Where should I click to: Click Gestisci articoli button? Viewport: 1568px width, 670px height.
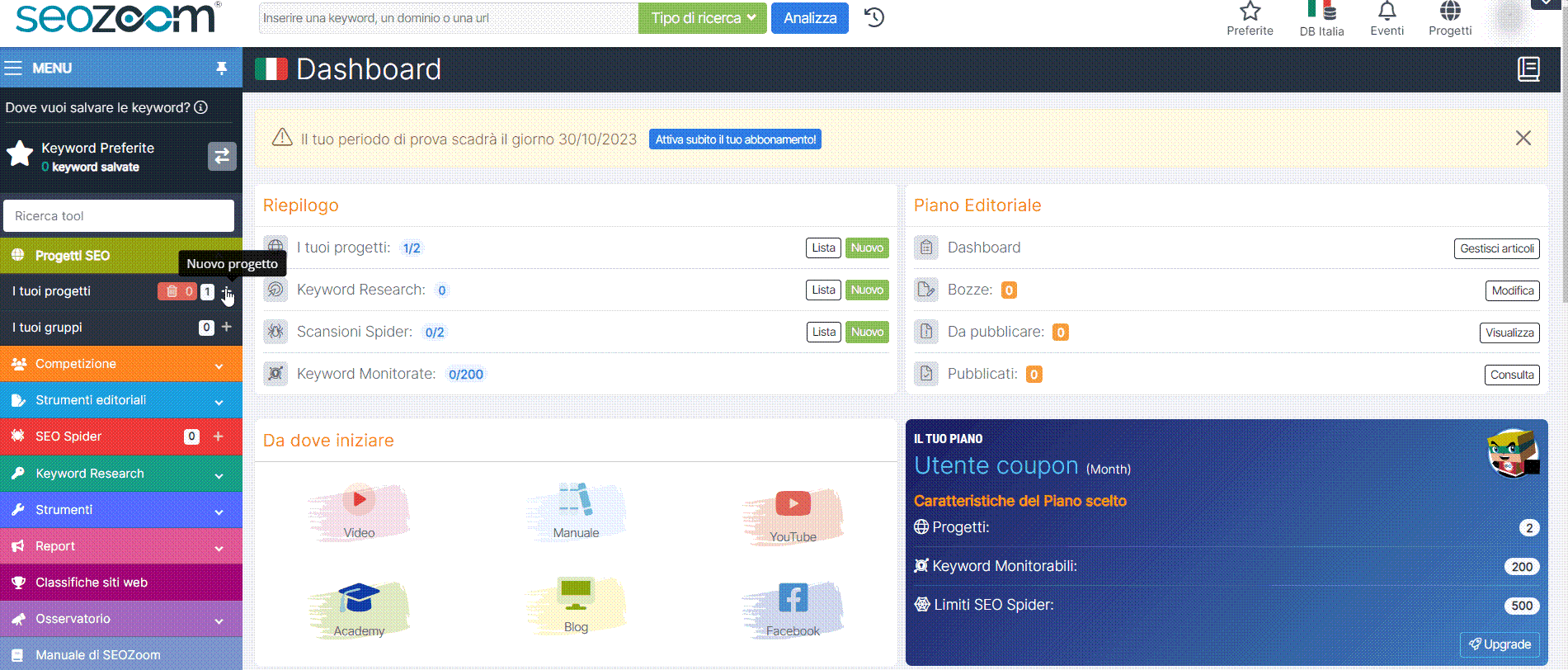[1496, 248]
